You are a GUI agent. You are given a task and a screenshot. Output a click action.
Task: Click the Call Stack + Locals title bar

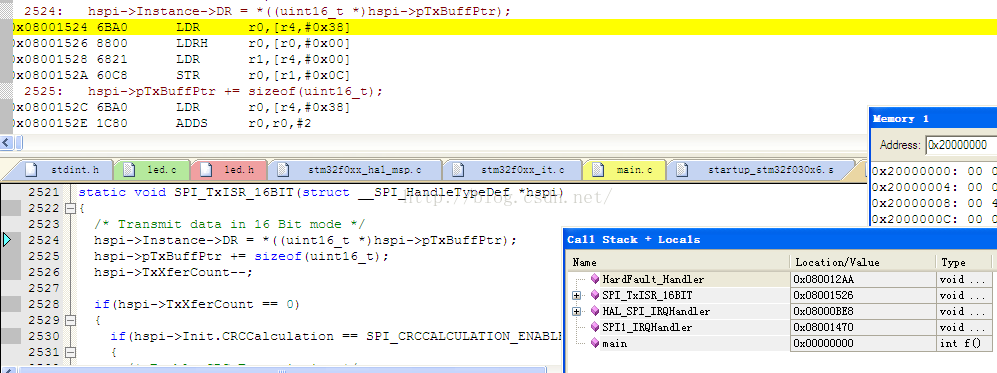point(780,240)
